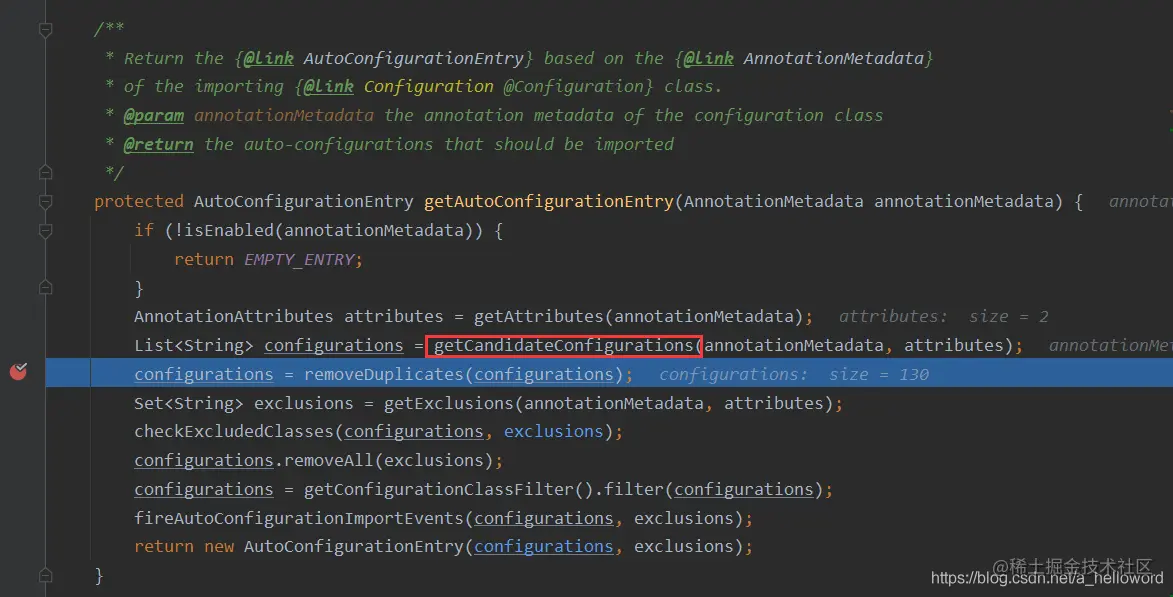Click the fireAutoConfigurationImportEvents method call
The height and width of the screenshot is (597, 1173).
tap(298, 518)
